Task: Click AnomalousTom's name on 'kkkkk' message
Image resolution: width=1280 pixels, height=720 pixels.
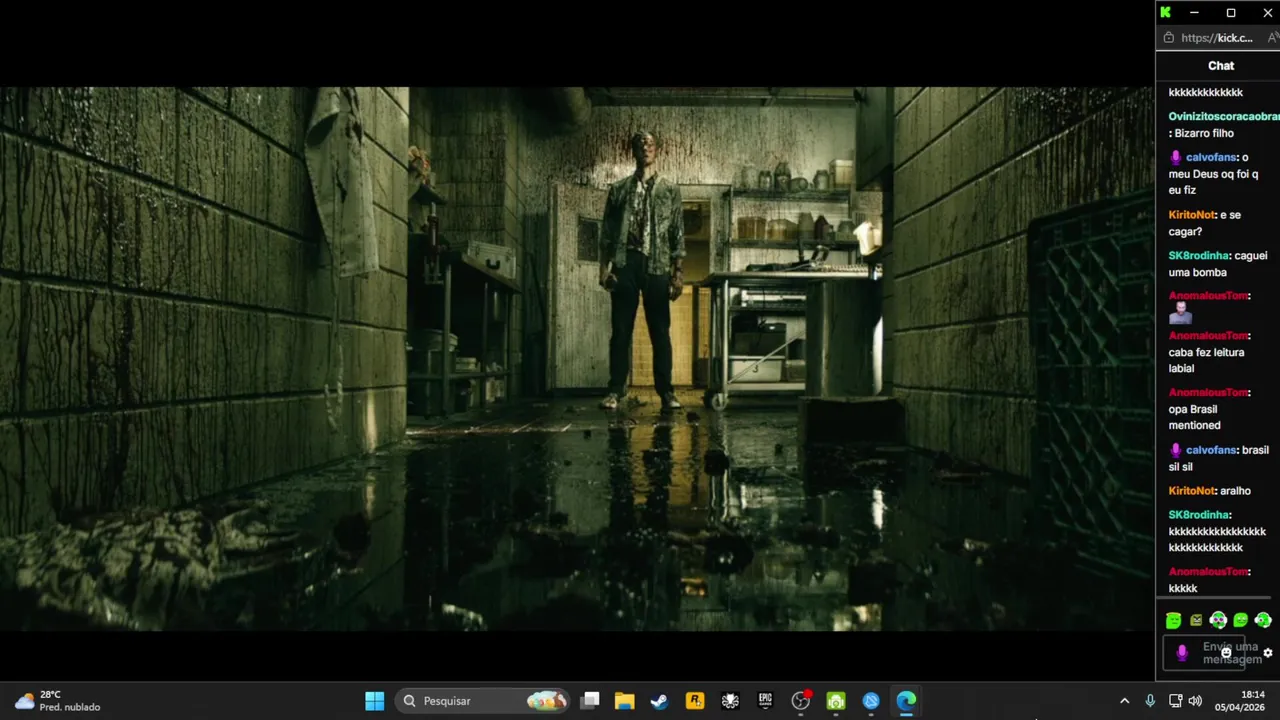Action: point(1208,572)
